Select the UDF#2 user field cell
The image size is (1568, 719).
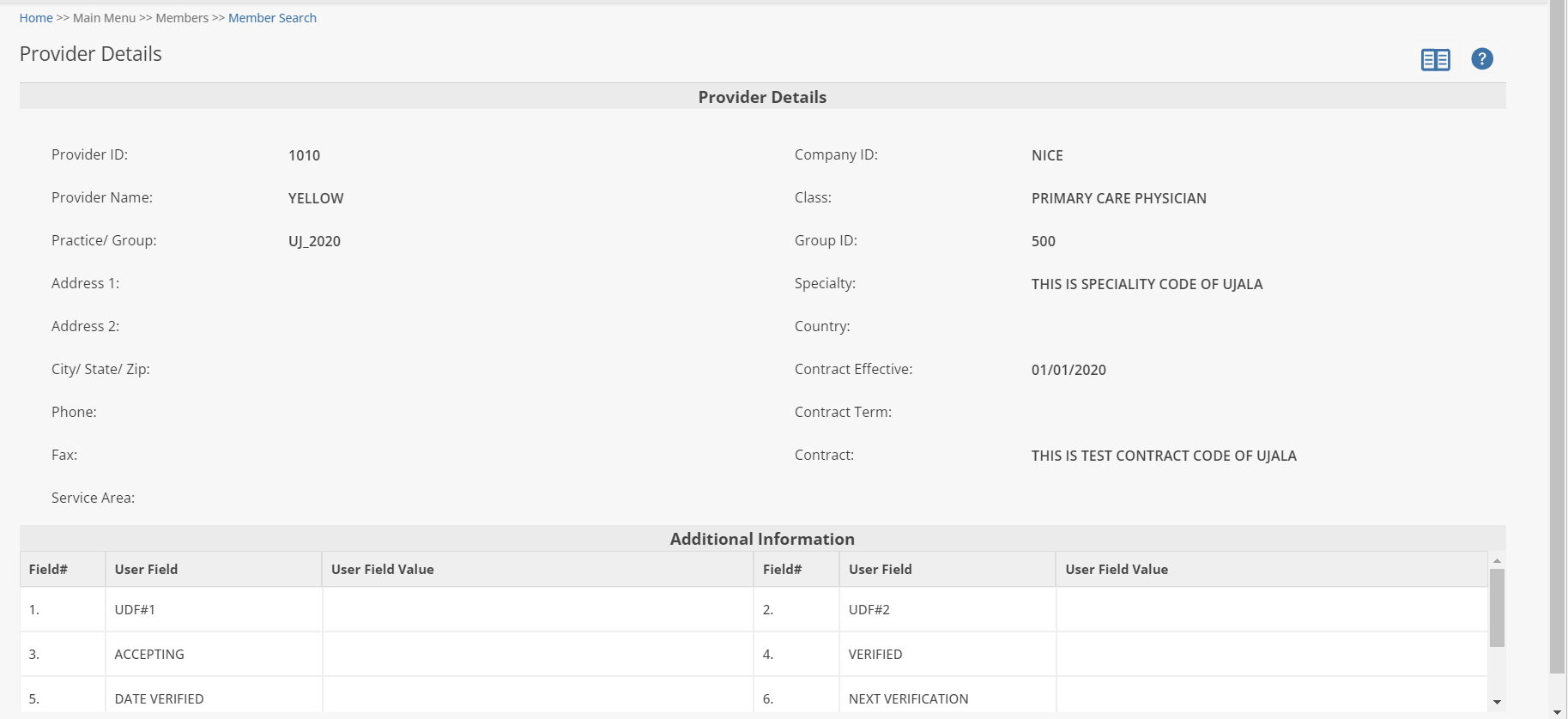coord(869,610)
